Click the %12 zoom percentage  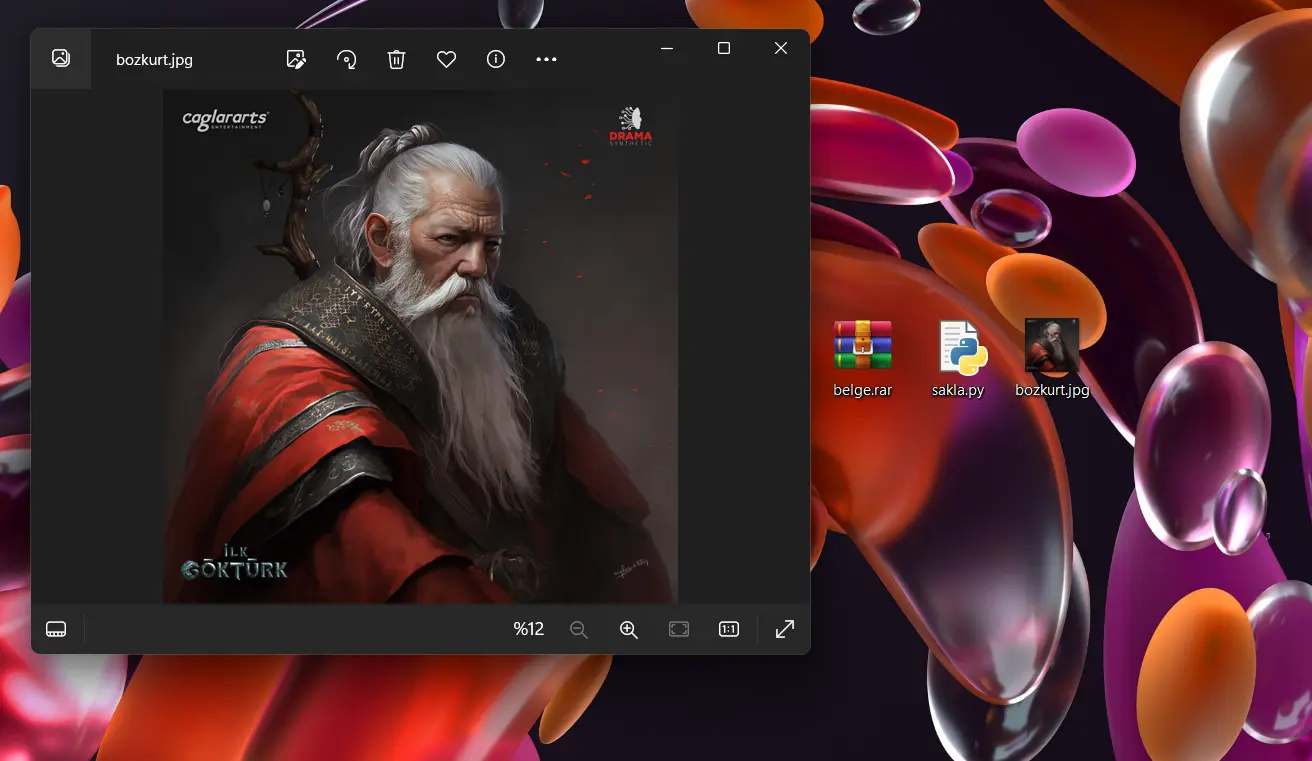(x=529, y=629)
